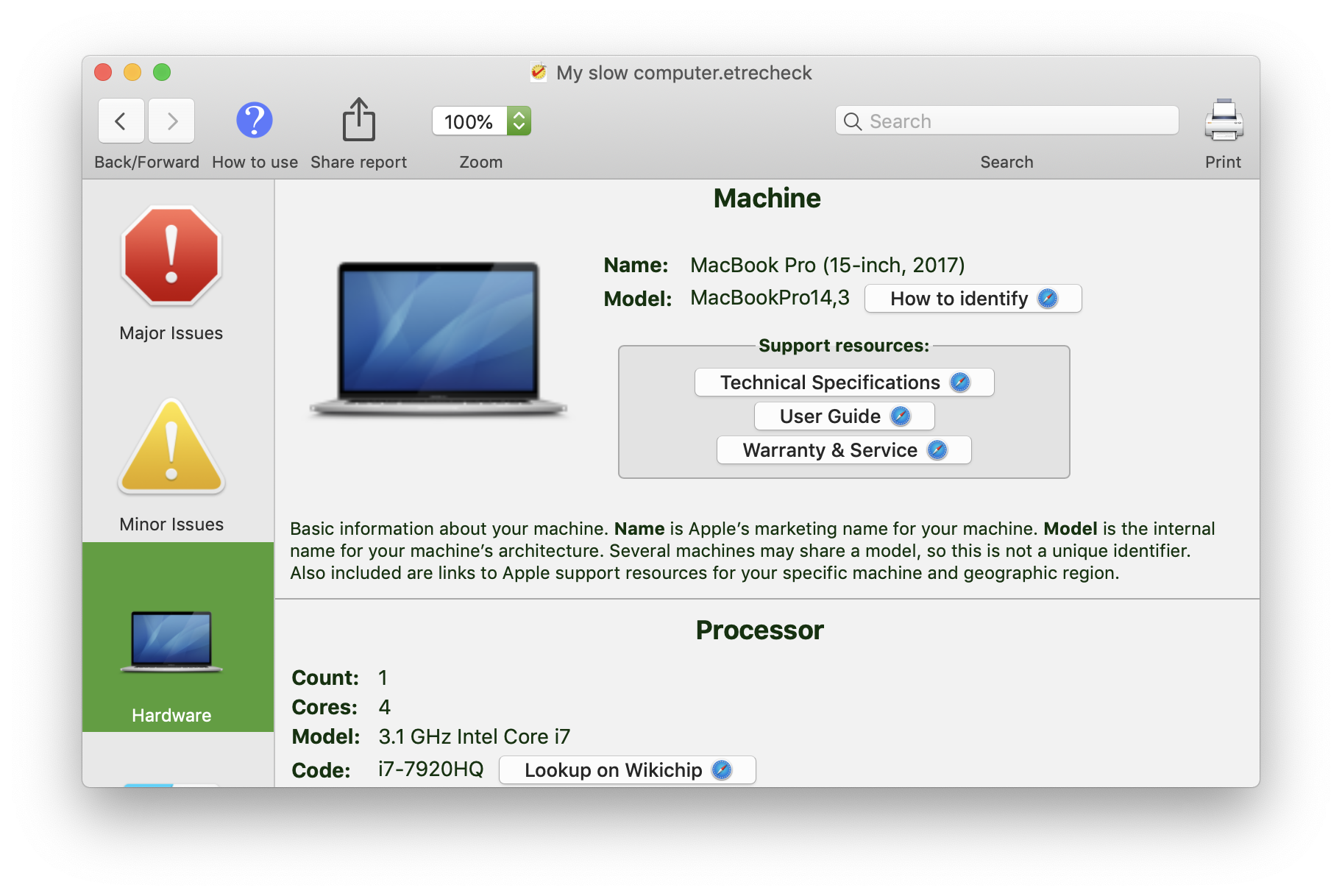Viewport: 1342px width, 896px height.
Task: Open the Major Issues sidebar section
Action: coord(171,273)
